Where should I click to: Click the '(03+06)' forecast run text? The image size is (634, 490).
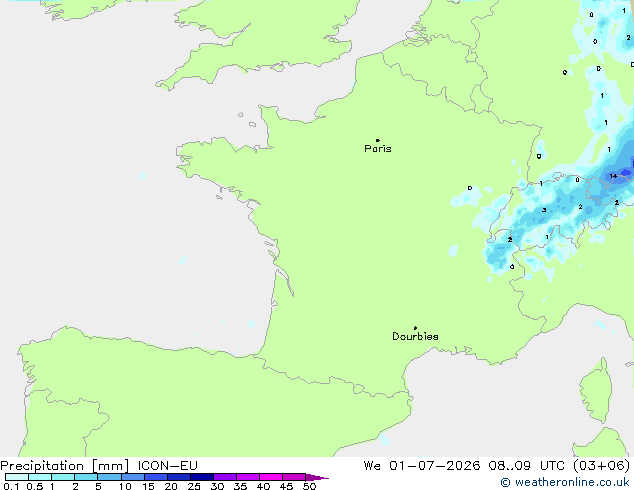coord(601,466)
